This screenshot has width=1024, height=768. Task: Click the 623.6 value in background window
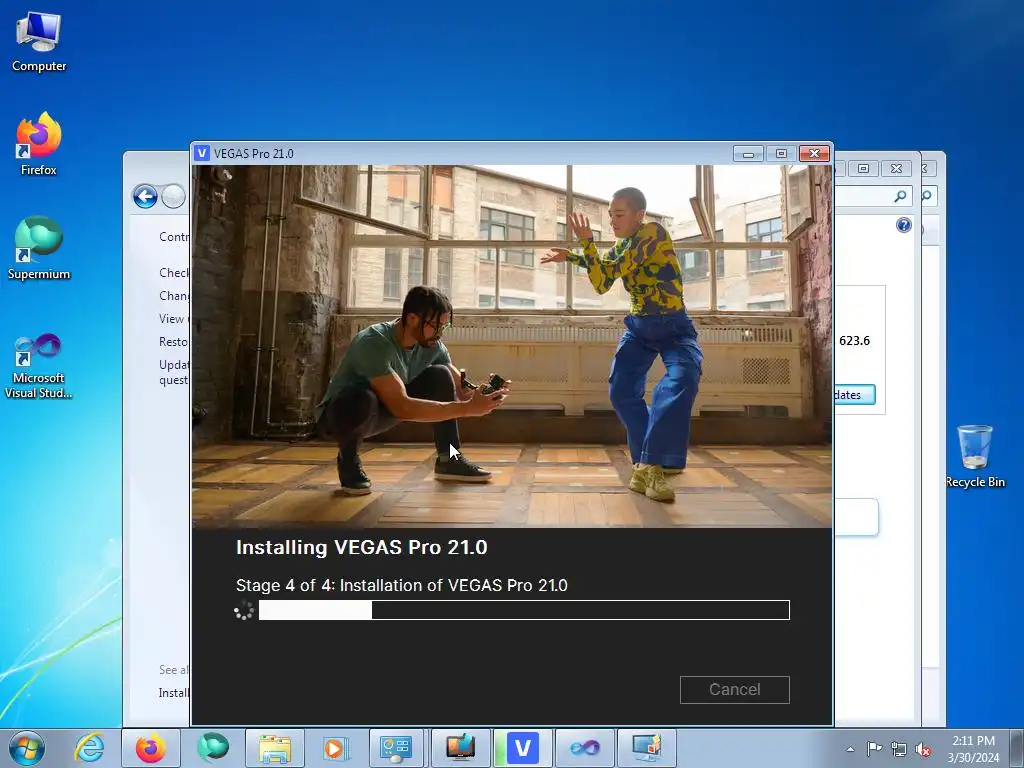[855, 341]
